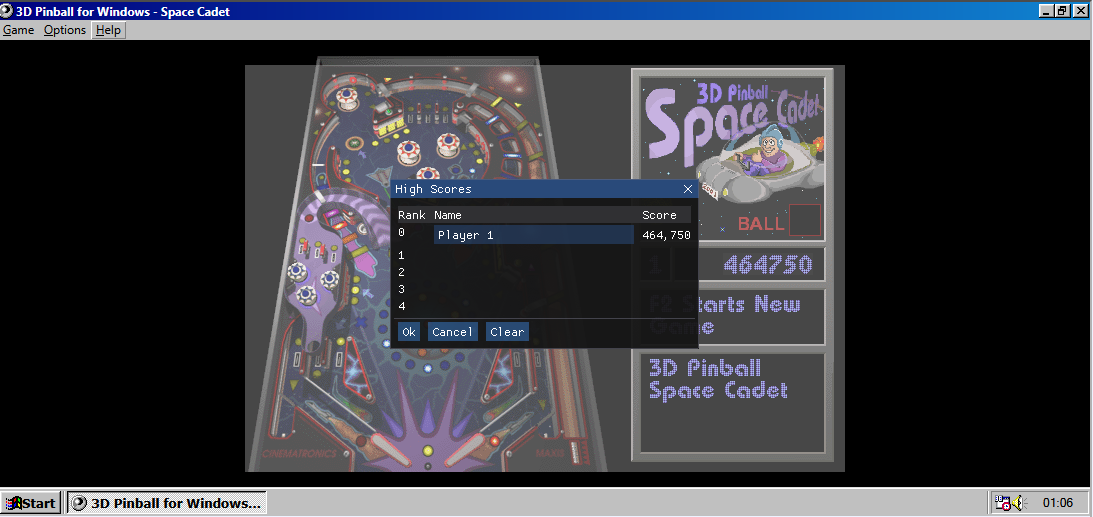Screen dimensions: 1093x517
Task: Click the pinball icon in title bar
Action: tap(8, 11)
